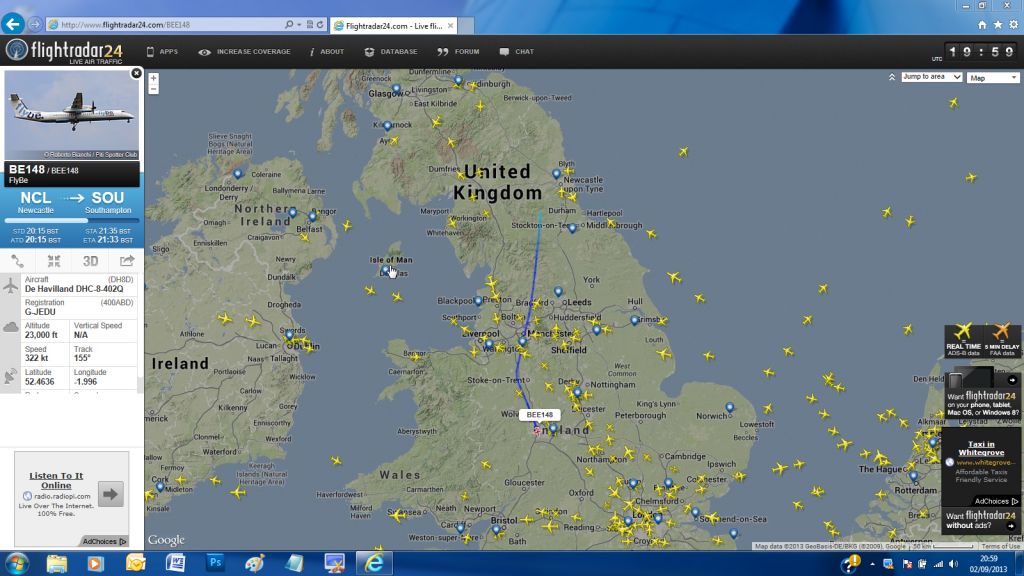1024x576 pixels.
Task: Click the Flybe aircraft photo thumbnail
Action: point(72,115)
